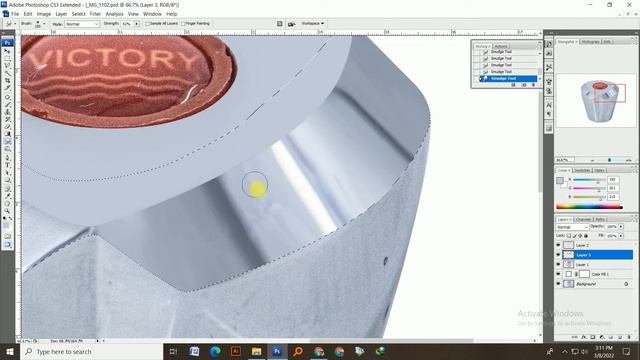
Task: Pick a color from the spectrum ramp
Action: pos(589,207)
